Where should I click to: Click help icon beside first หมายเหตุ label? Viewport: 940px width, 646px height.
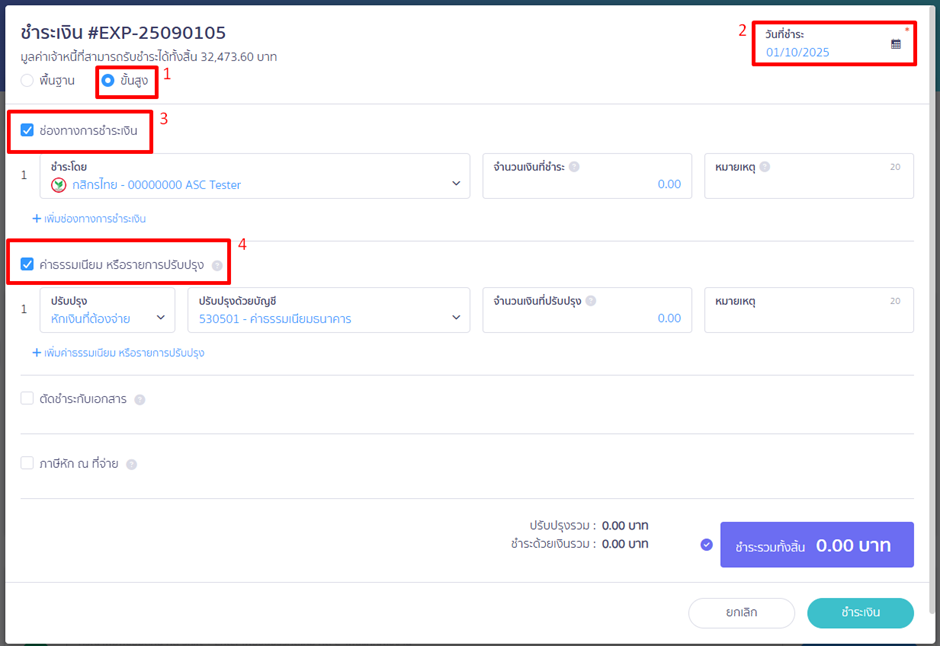pyautogui.click(x=765, y=168)
